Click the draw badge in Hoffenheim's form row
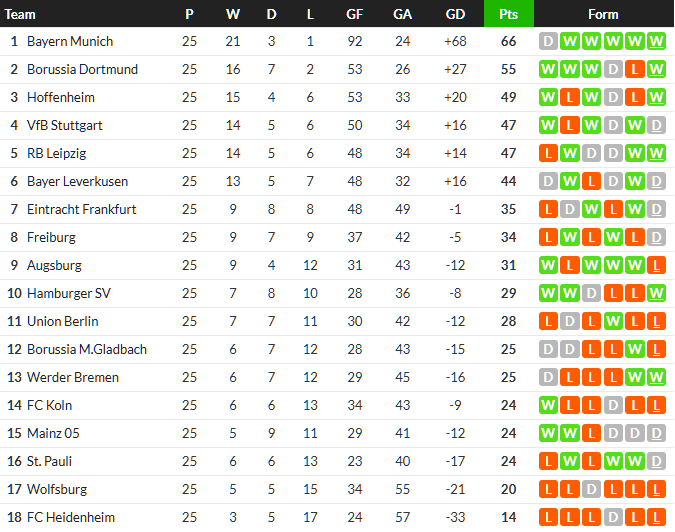 click(613, 98)
